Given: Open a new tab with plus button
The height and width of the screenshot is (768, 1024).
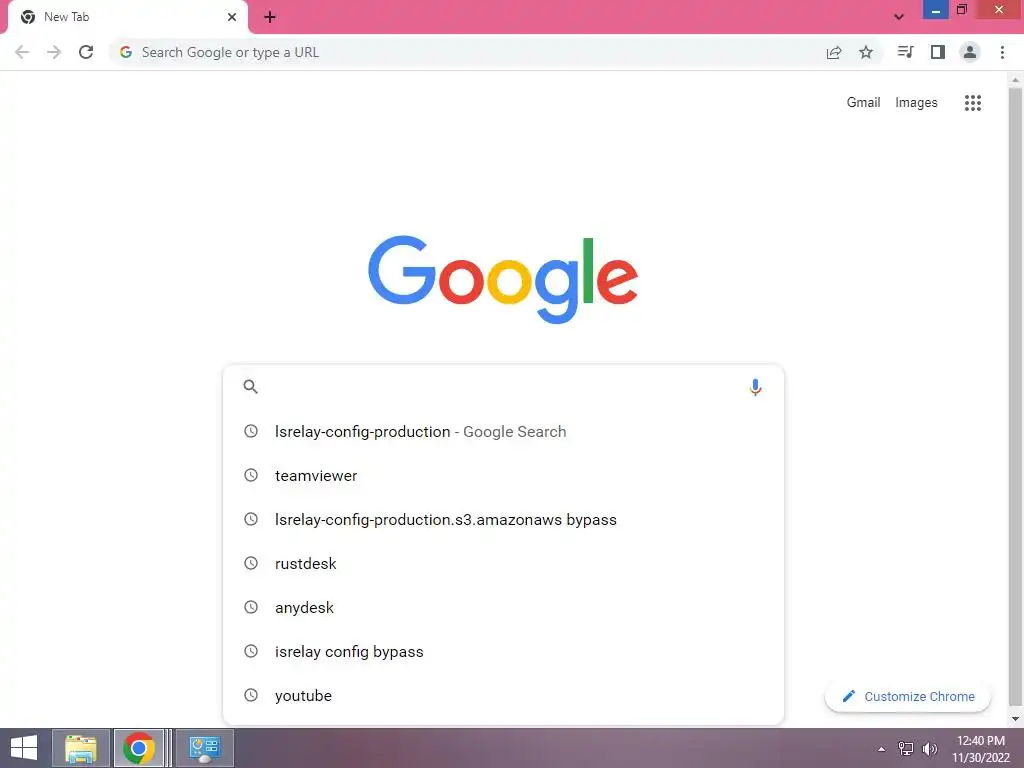Looking at the screenshot, I should [x=270, y=17].
